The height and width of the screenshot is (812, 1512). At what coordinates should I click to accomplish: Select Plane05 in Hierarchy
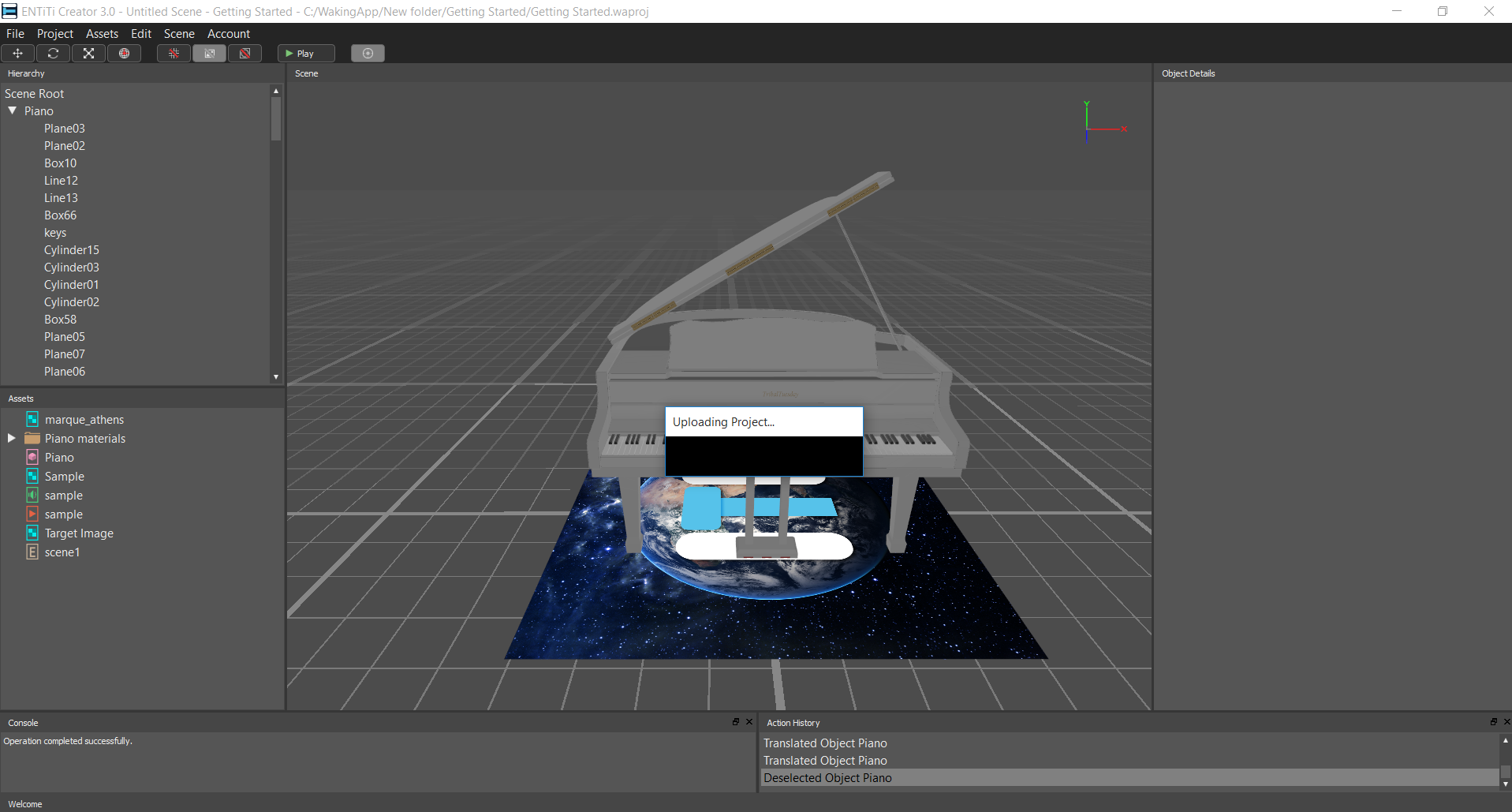tap(65, 336)
